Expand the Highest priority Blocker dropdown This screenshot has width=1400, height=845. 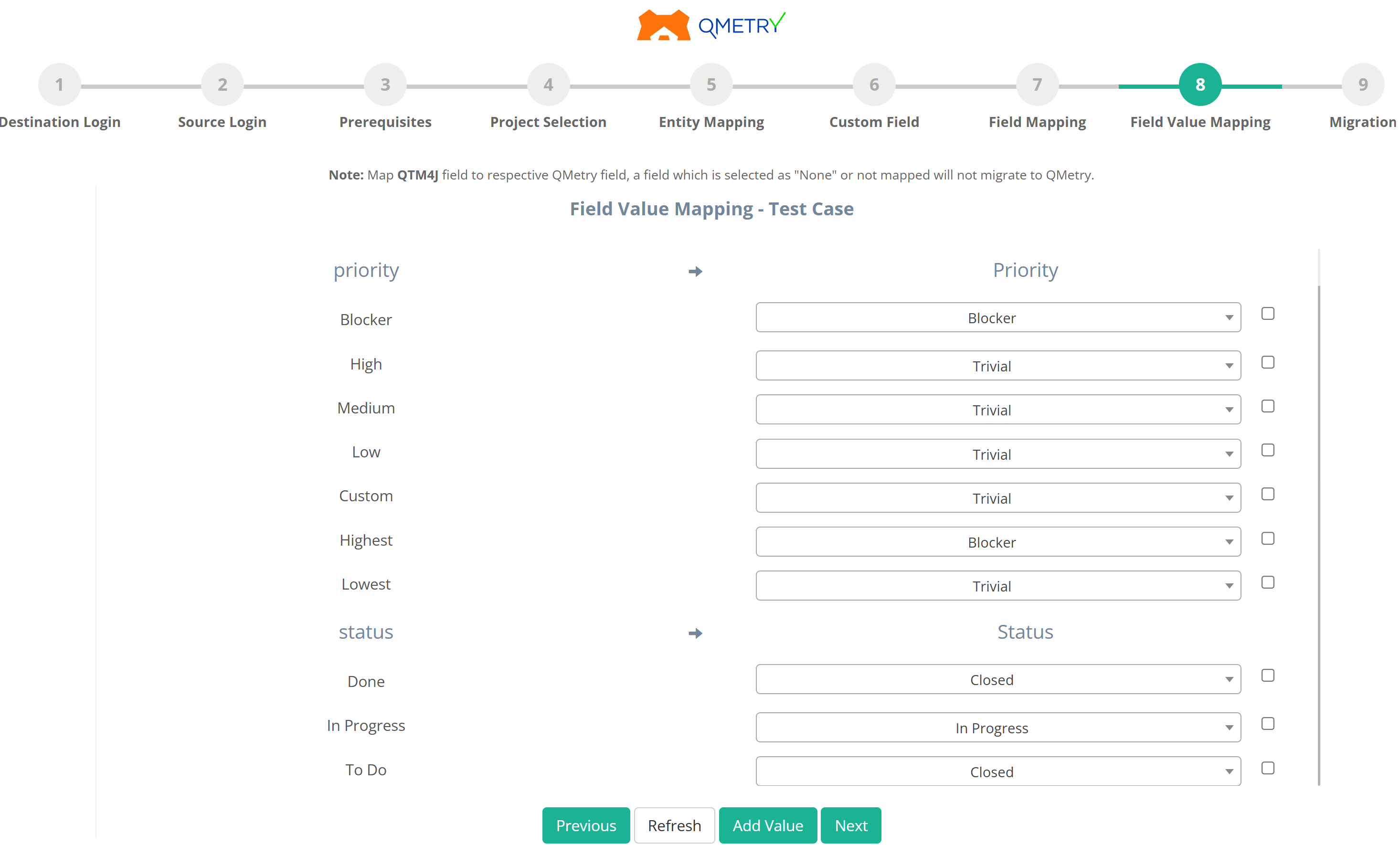pos(998,541)
